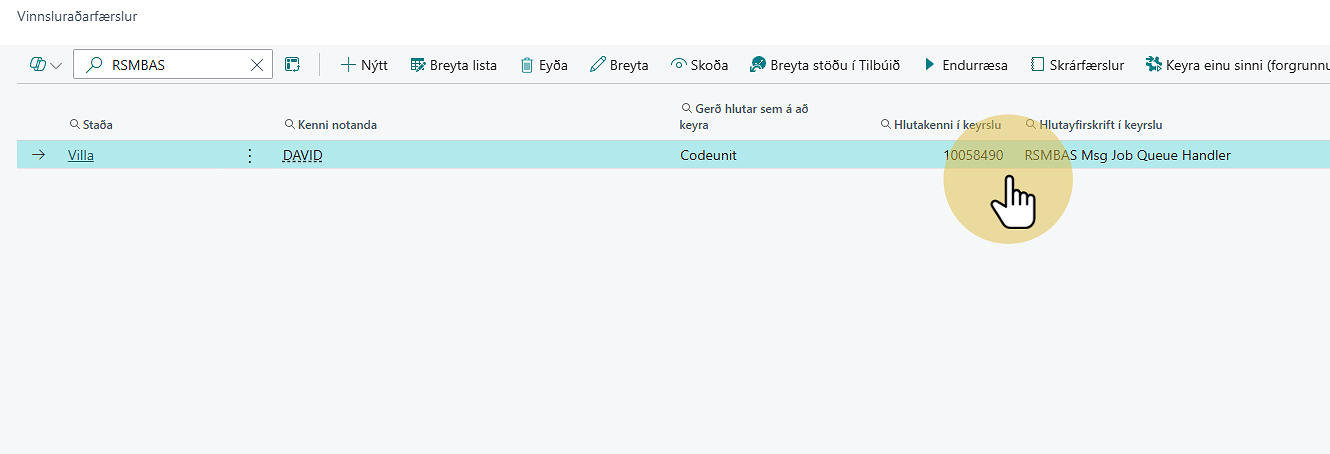Select RSMBAS Msg Job Queue Handler cell
Viewport: 1330px width, 454px height.
pyautogui.click(x=1128, y=155)
